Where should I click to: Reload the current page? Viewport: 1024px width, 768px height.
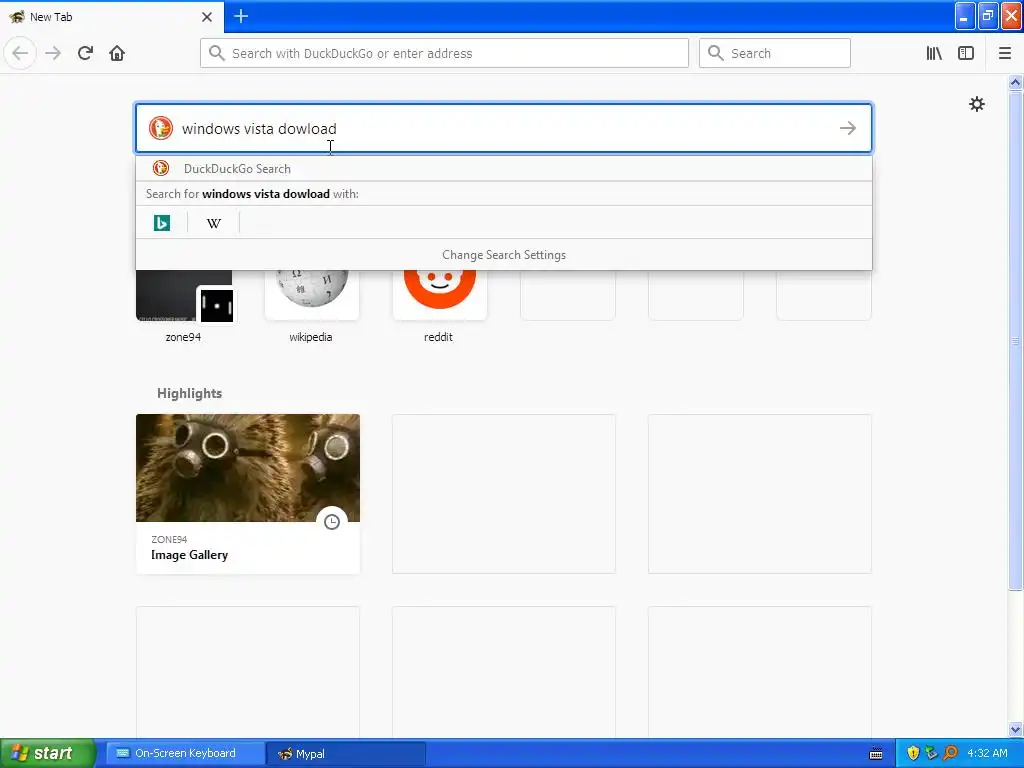[86, 53]
